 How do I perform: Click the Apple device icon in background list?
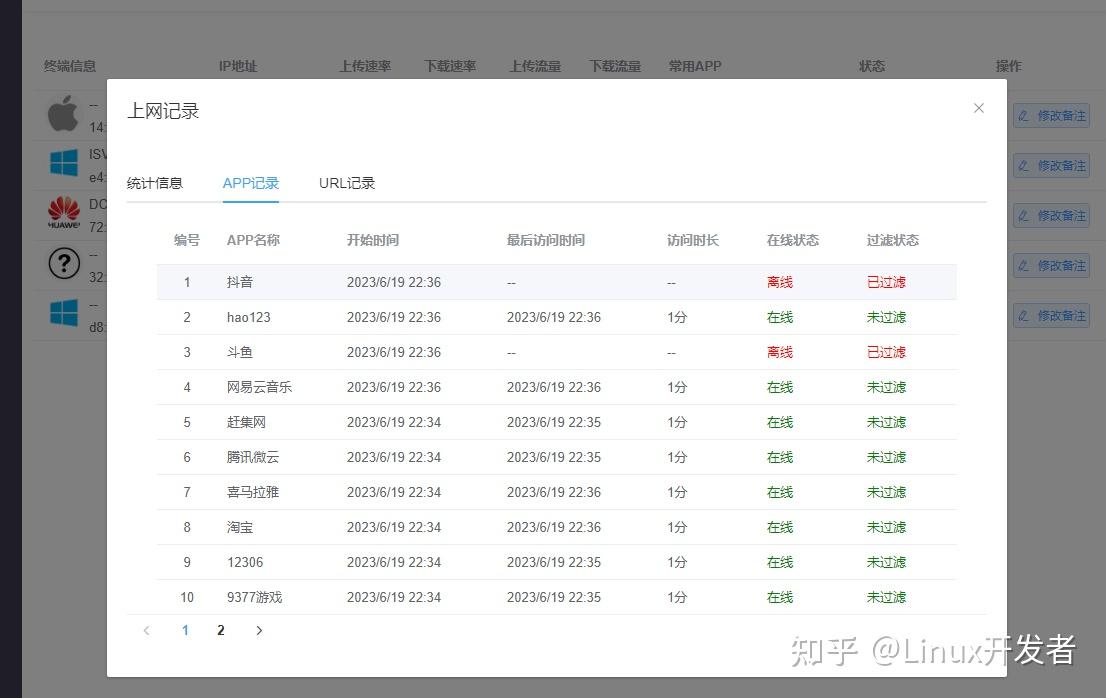tap(63, 113)
